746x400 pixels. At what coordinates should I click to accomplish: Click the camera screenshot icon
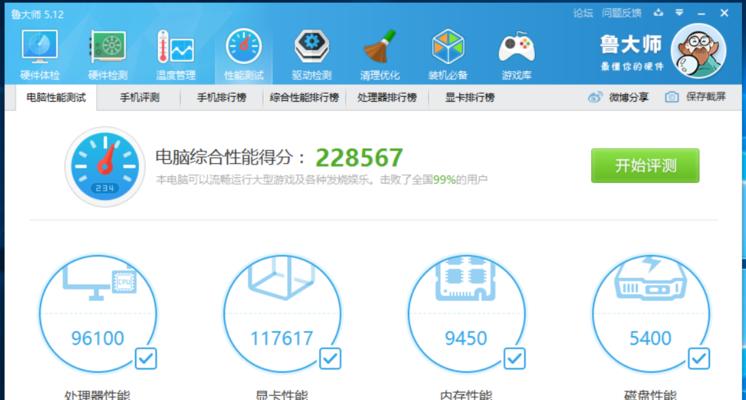[x=671, y=97]
